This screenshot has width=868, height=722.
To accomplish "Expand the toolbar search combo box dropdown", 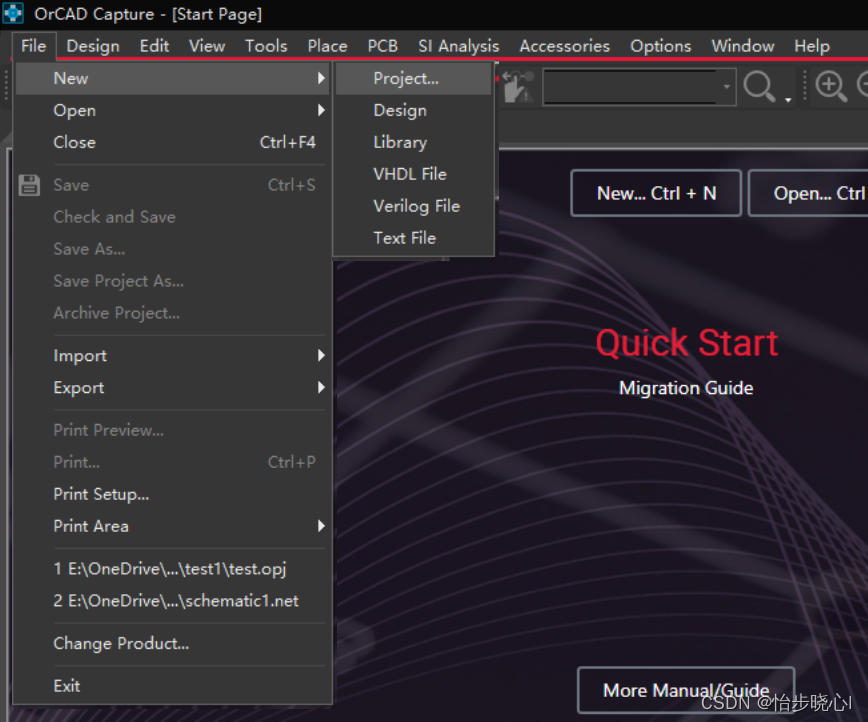I will (x=727, y=88).
